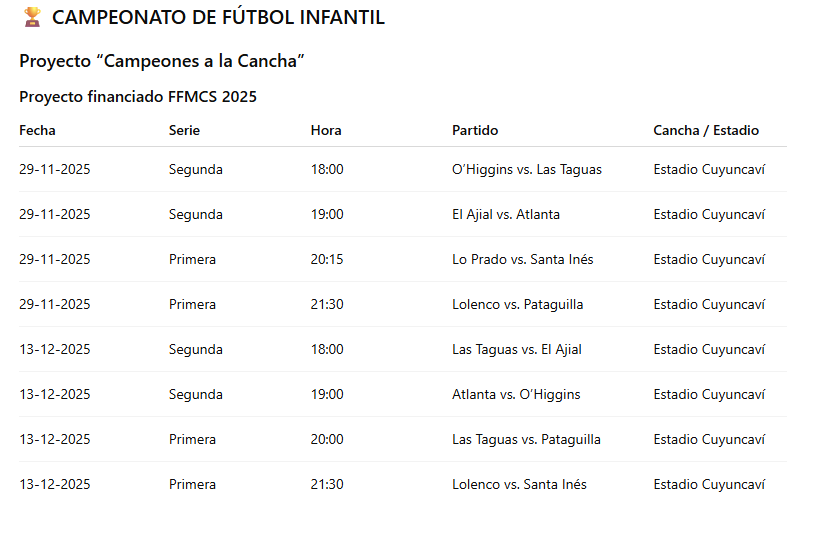Click "Proyecto financiado FFMCS 2025" subtitle
The height and width of the screenshot is (546, 822).
[138, 97]
